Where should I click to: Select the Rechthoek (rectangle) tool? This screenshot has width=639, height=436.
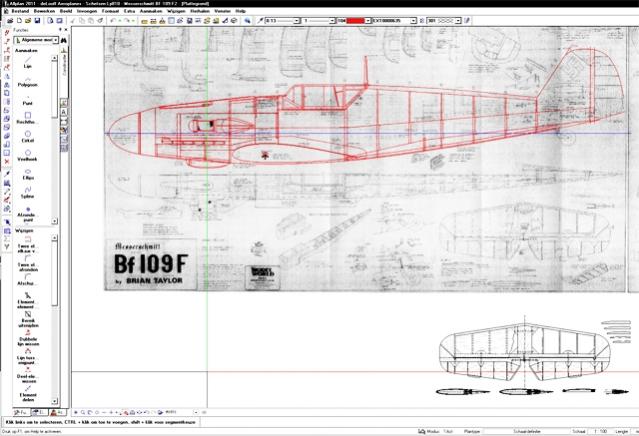click(x=27, y=118)
